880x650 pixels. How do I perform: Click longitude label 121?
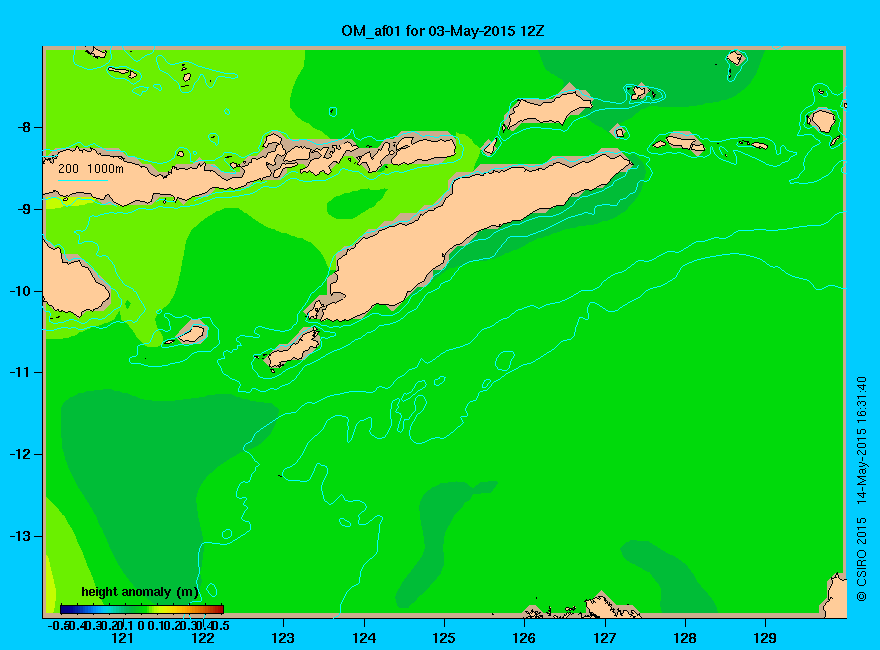point(122,638)
